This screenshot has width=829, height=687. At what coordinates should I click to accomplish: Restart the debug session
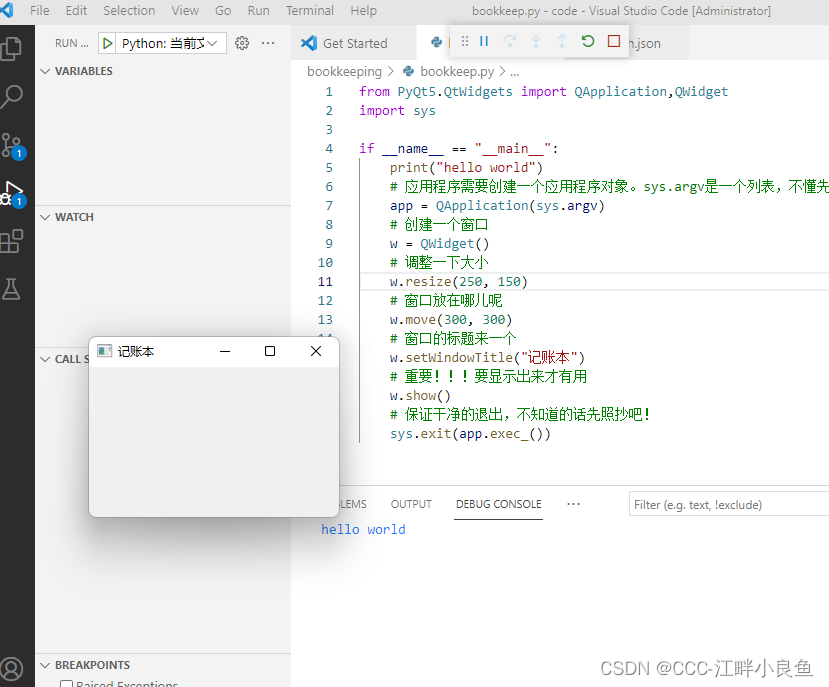(588, 41)
